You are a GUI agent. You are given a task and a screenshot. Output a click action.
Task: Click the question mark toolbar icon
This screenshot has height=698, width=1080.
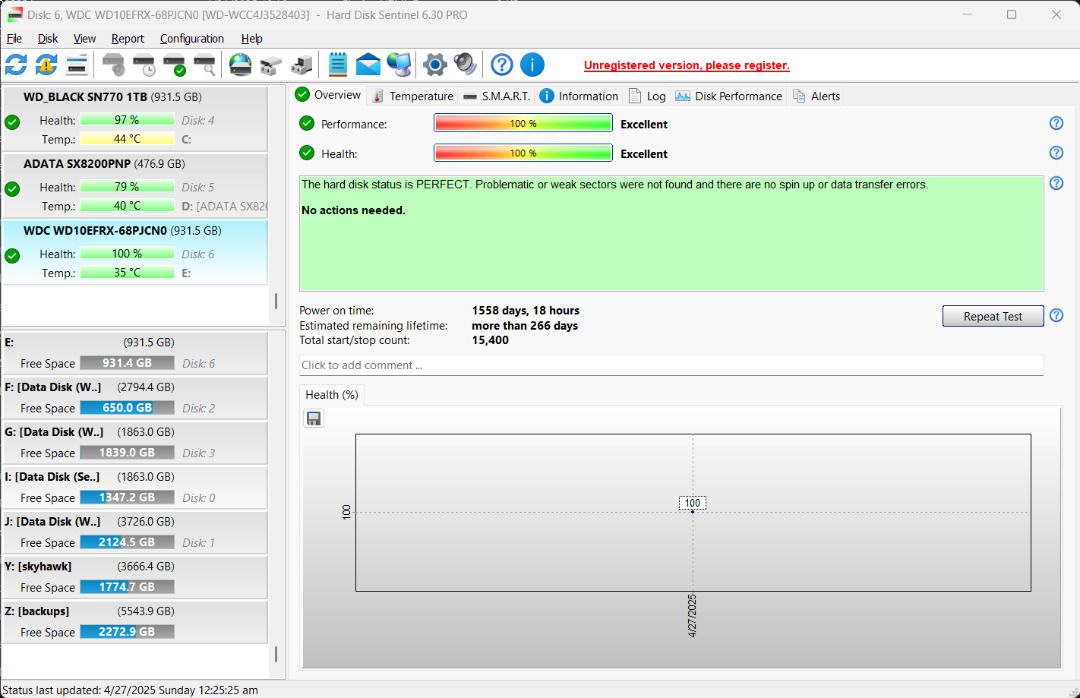(501, 65)
